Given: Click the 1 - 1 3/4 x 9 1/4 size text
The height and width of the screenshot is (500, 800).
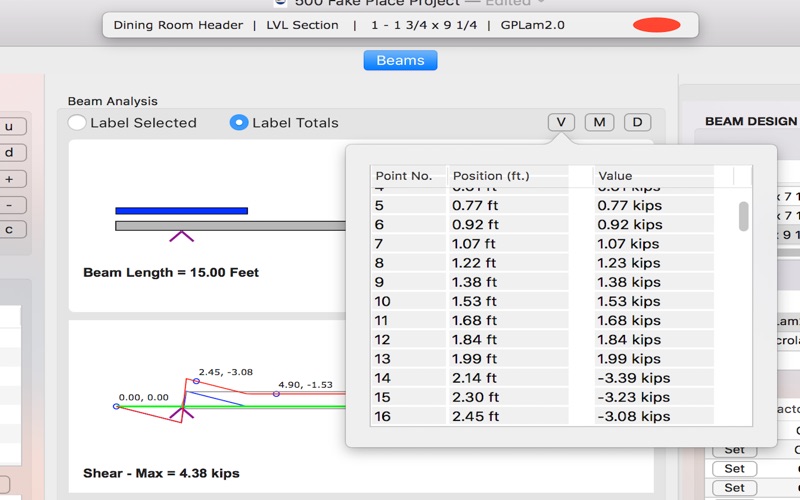Looking at the screenshot, I should click(x=423, y=25).
